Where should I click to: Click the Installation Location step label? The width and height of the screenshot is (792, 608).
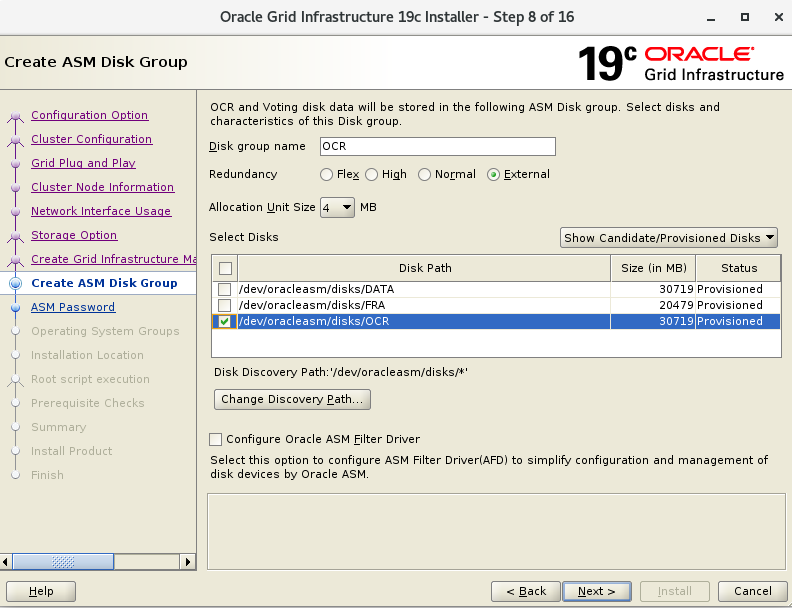coord(87,356)
